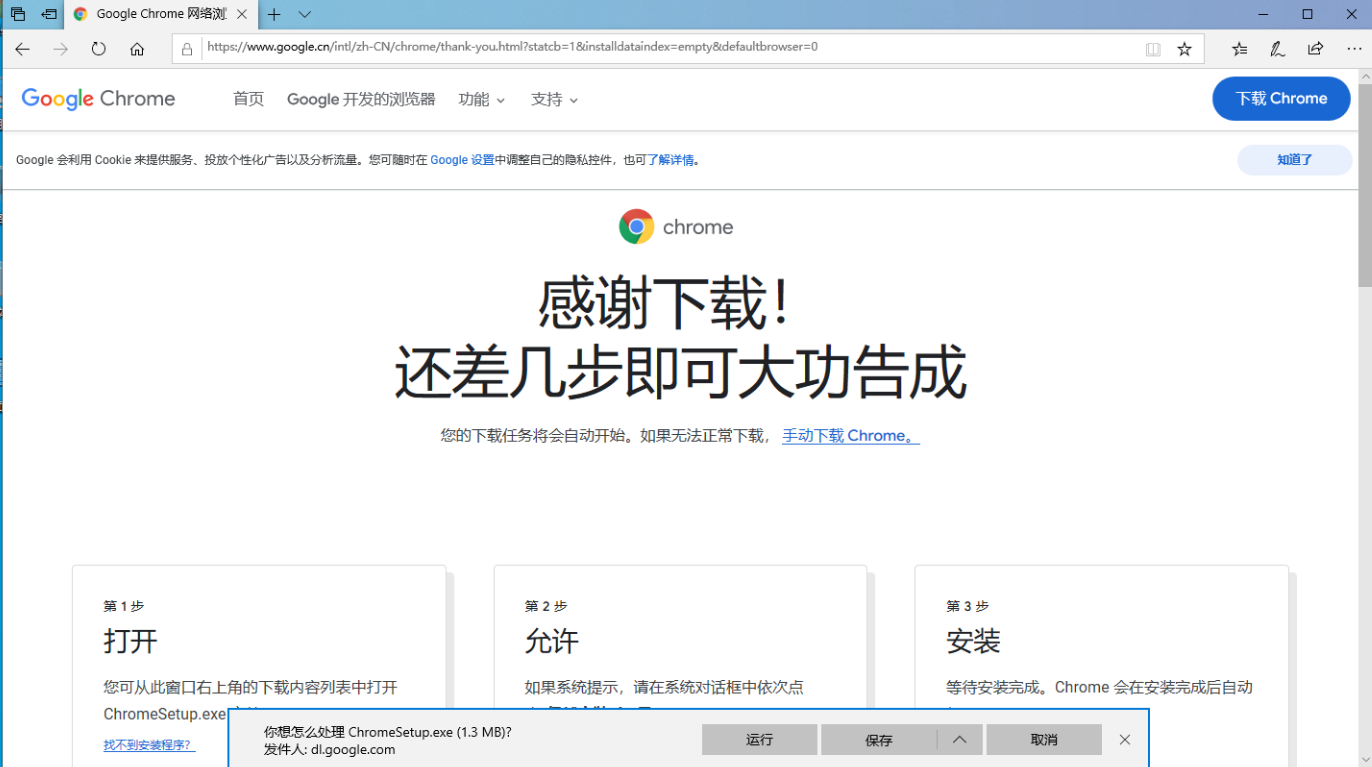Click the 允许 step two heading
This screenshot has height=767, width=1372.
(552, 641)
